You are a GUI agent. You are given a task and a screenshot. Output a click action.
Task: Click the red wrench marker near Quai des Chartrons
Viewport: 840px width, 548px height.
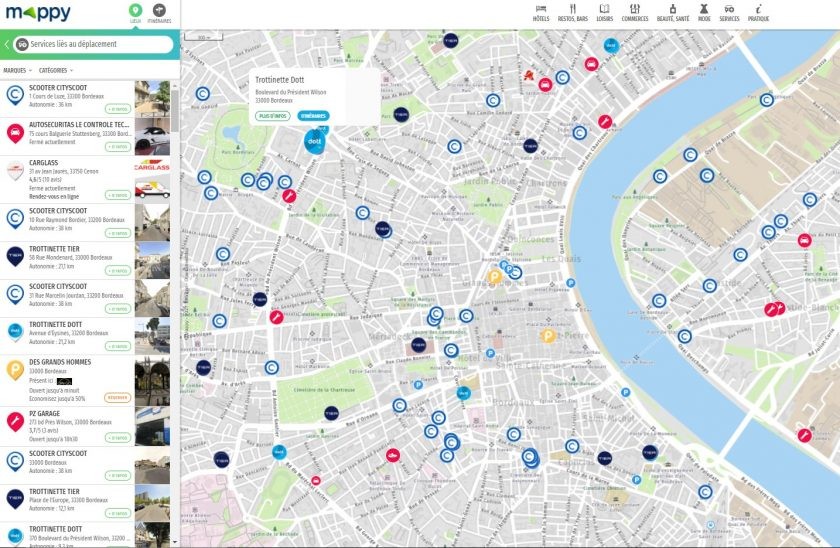point(605,122)
